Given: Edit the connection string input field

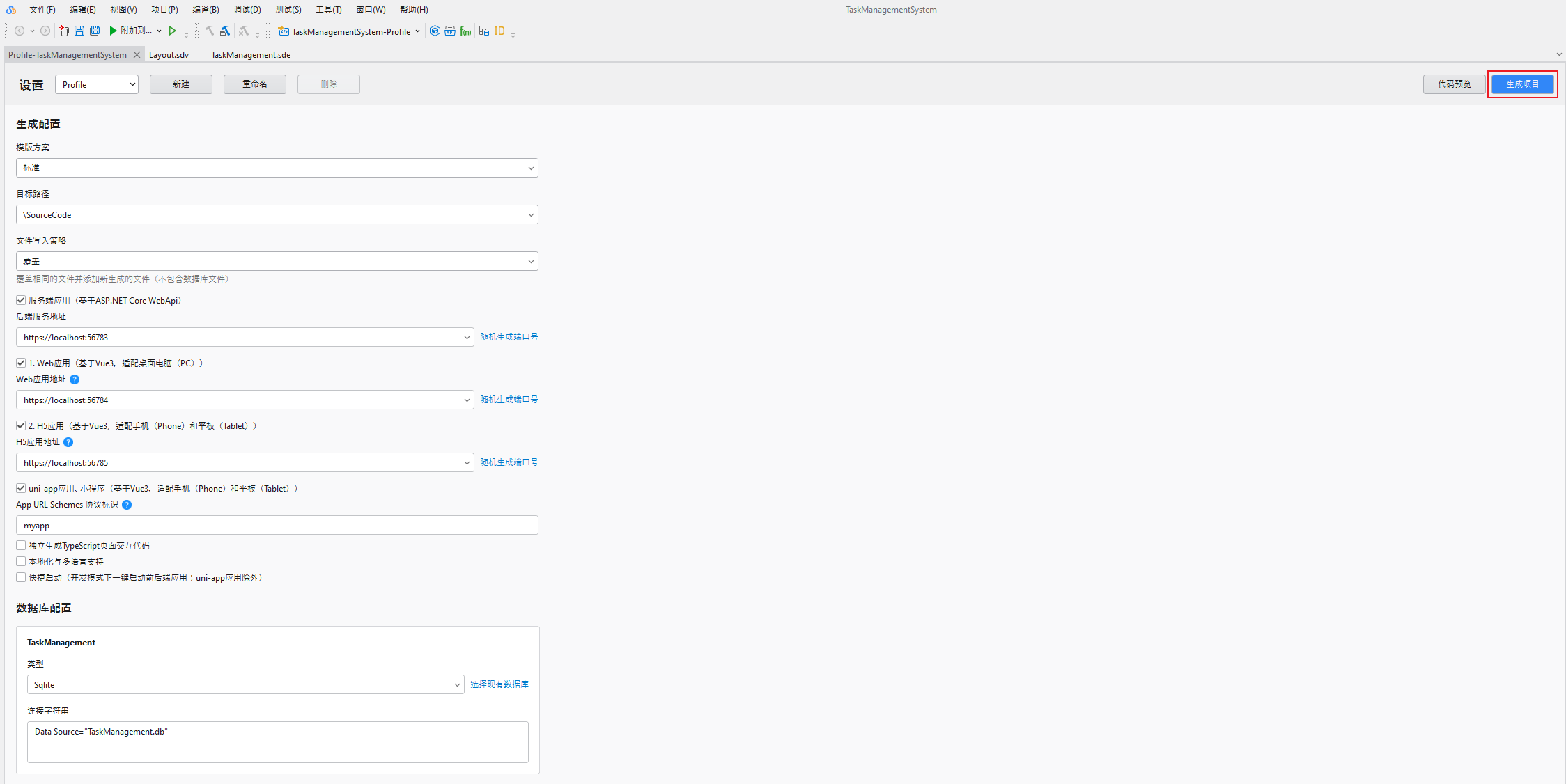Looking at the screenshot, I should (277, 742).
